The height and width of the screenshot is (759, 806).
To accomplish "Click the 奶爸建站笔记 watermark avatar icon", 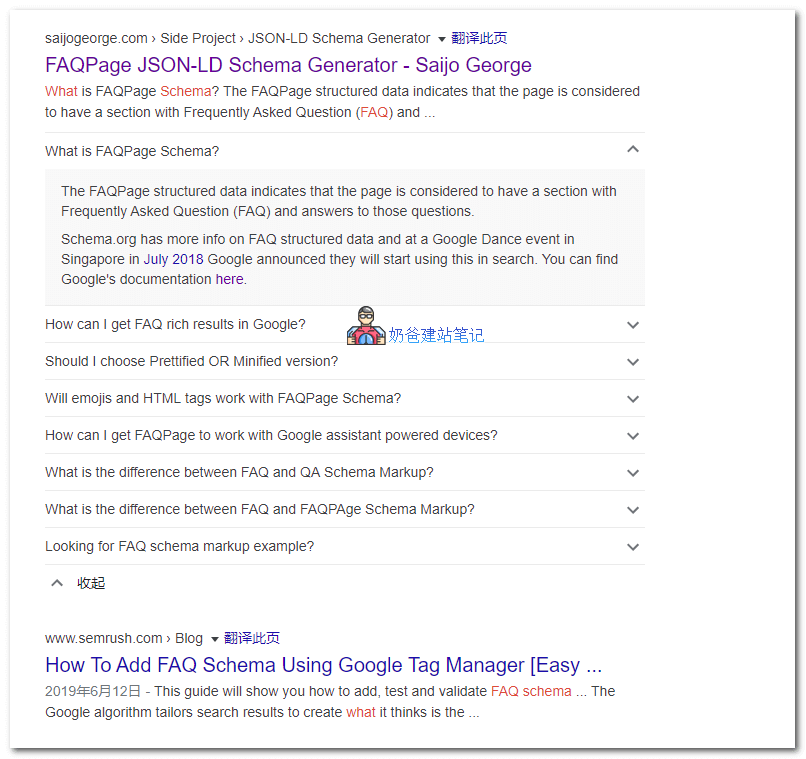I will tap(366, 327).
